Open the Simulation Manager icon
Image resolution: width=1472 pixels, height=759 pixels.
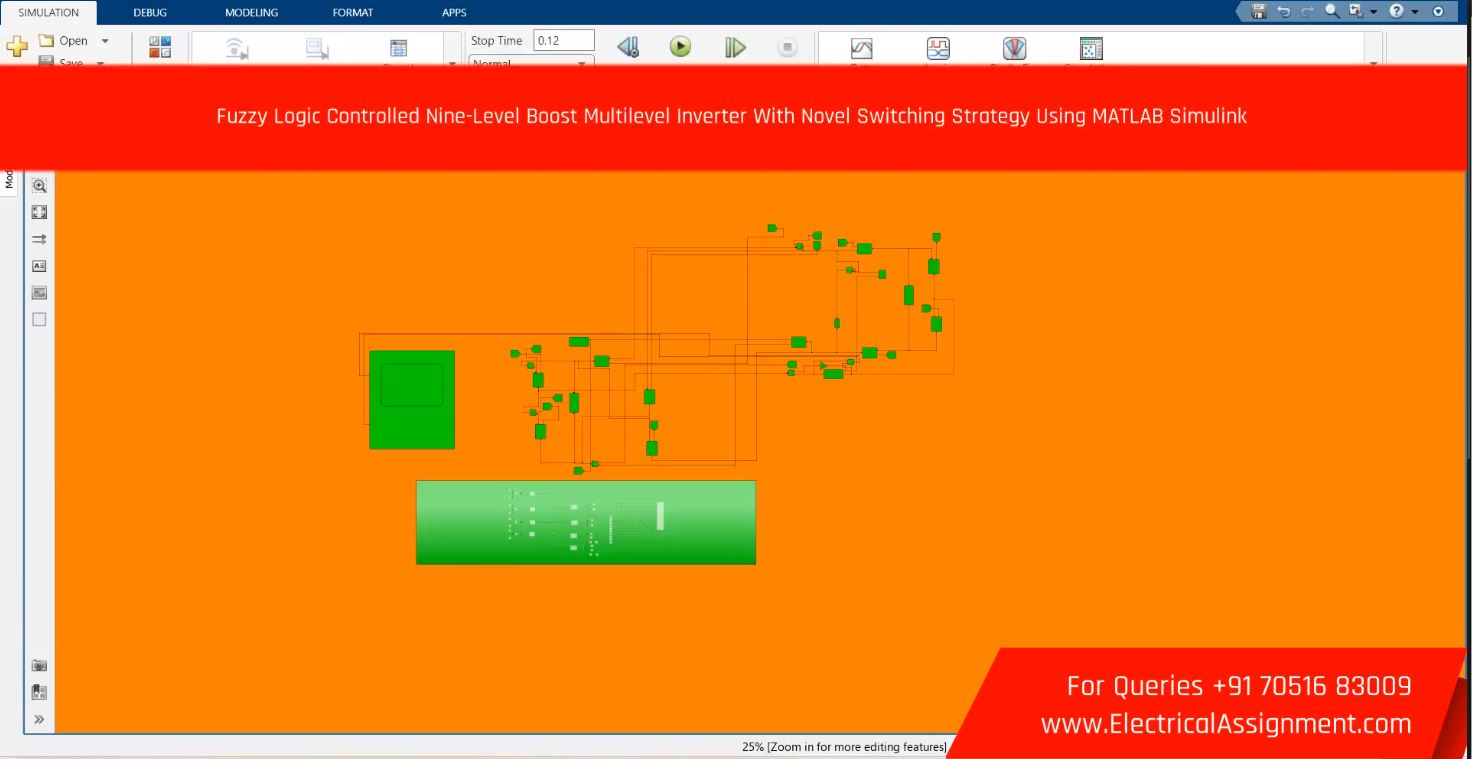(1091, 48)
